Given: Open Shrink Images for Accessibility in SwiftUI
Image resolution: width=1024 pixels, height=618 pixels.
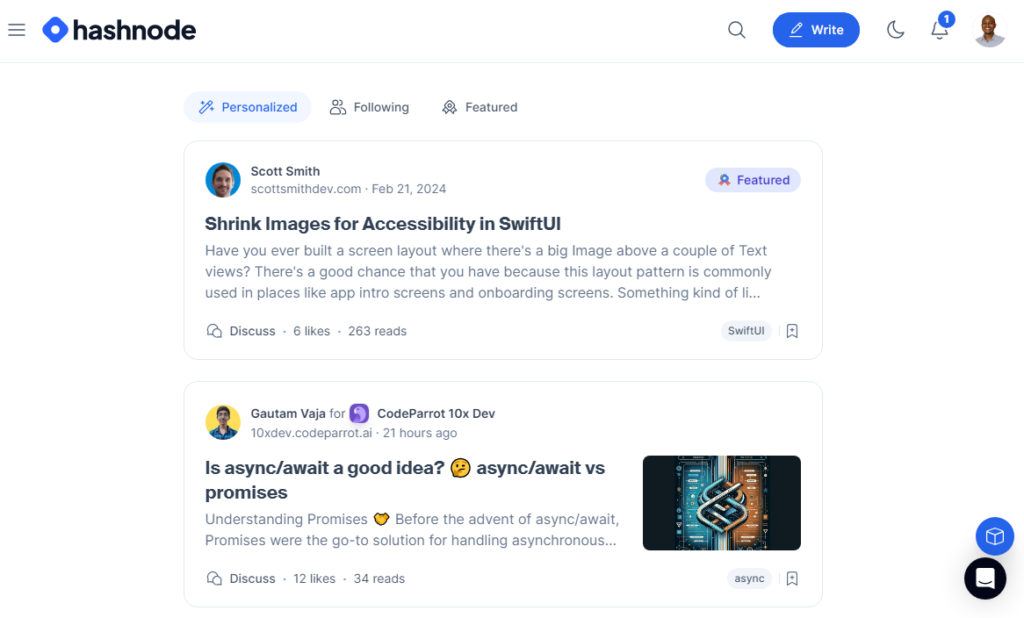Looking at the screenshot, I should pos(383,223).
